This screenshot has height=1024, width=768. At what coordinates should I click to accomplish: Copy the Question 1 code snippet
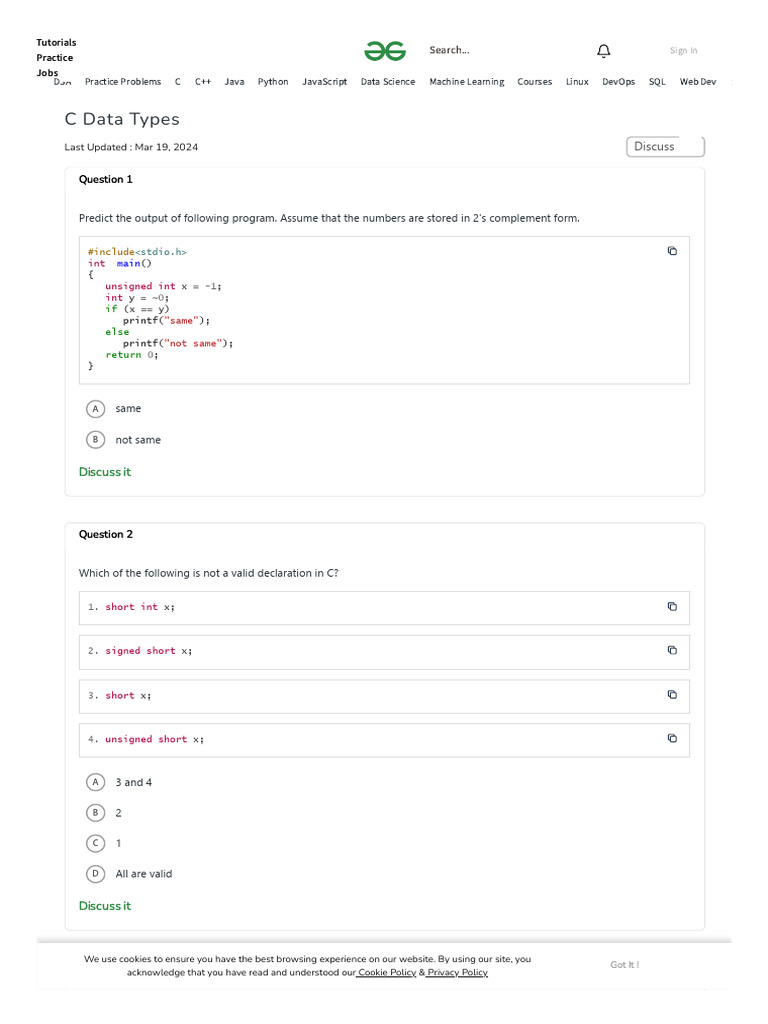click(x=672, y=251)
